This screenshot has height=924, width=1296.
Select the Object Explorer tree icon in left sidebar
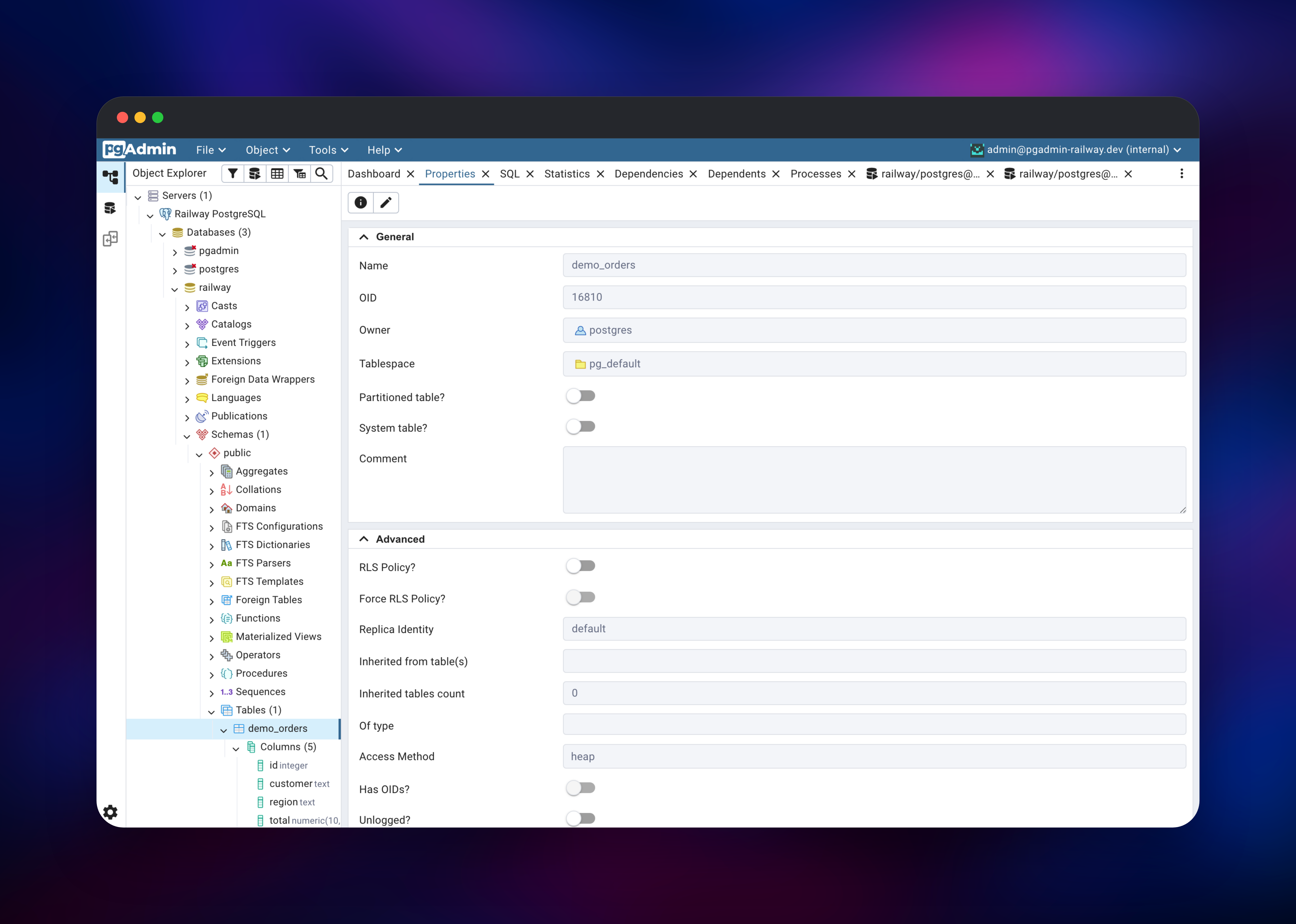click(110, 177)
